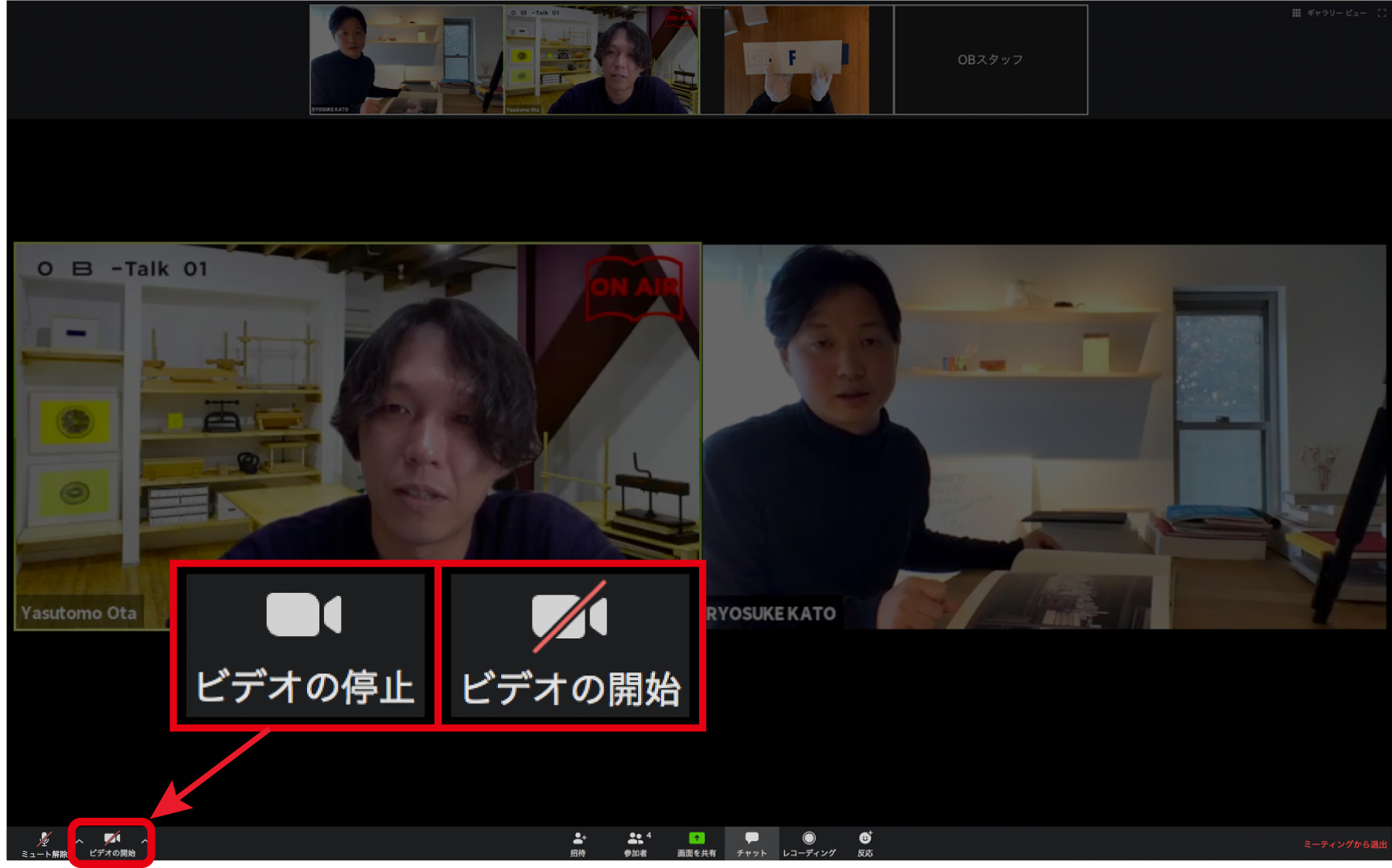The height and width of the screenshot is (868, 1392).
Task: Select the thumbnail showing hands holding paper
Action: (797, 60)
